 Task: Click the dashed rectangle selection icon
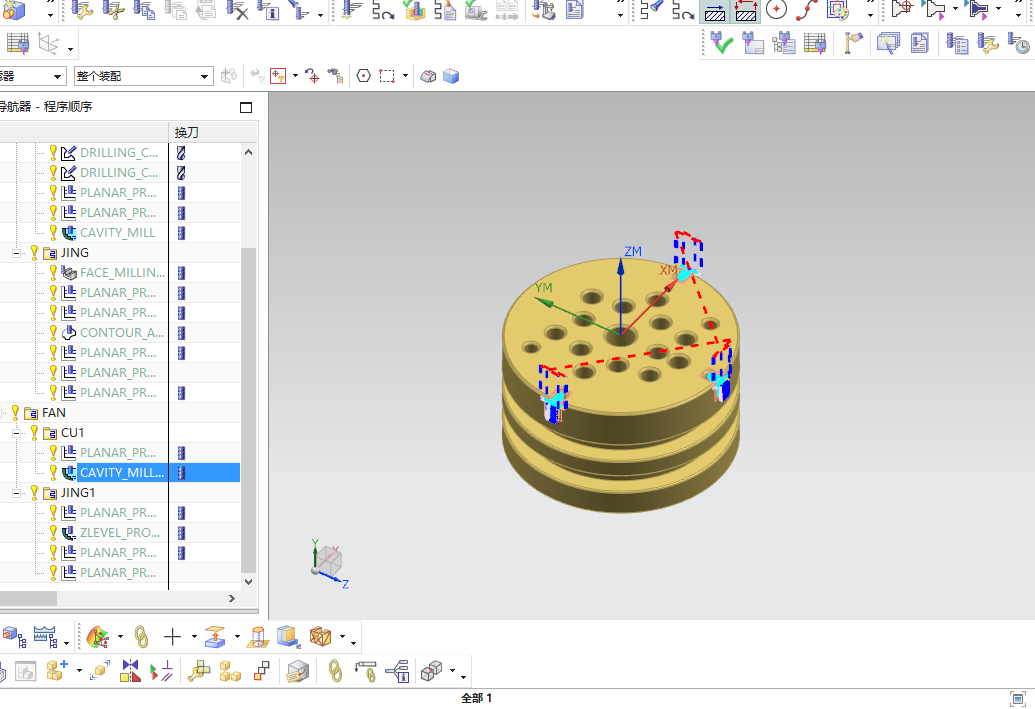387,76
